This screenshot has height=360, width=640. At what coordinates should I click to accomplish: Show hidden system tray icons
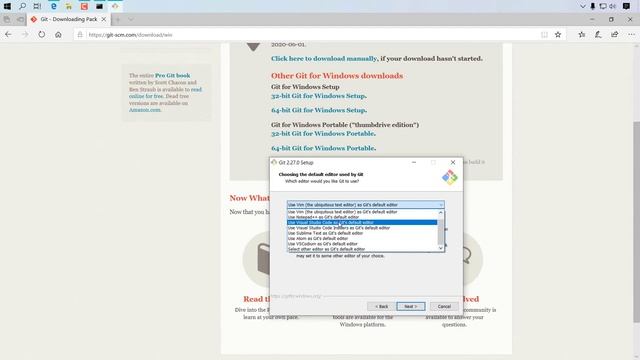tap(582, 6)
